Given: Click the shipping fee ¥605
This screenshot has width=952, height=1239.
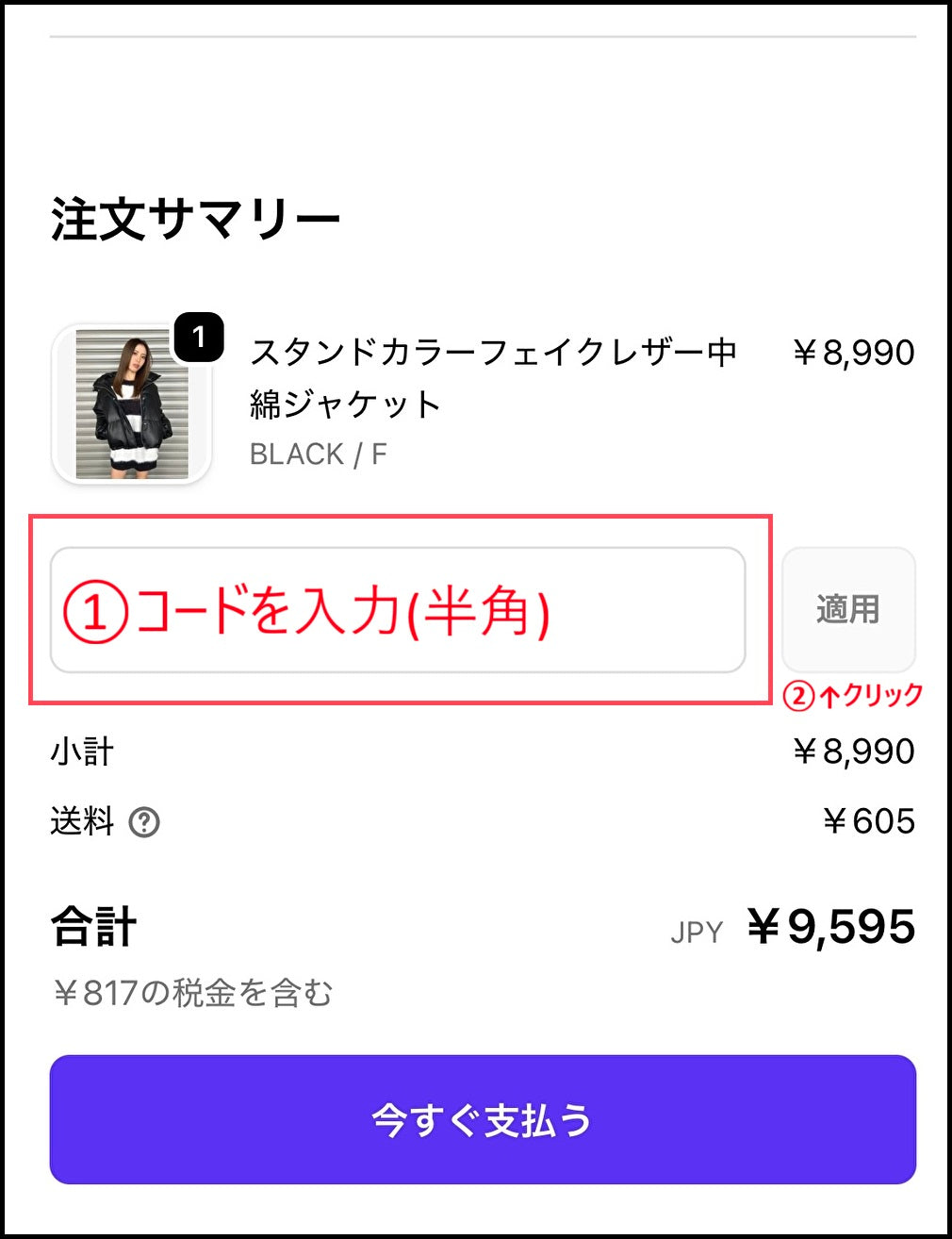Looking at the screenshot, I should [868, 821].
